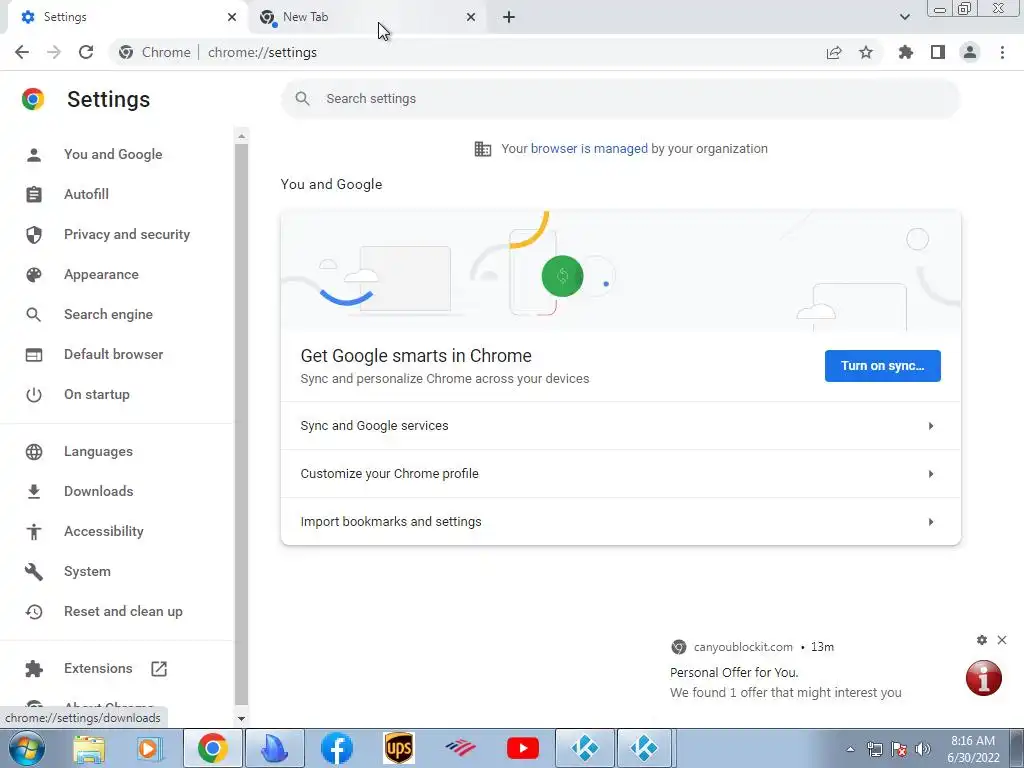Click the external link icon beside Extensions
Viewport: 1024px width, 768px height.
(x=159, y=668)
